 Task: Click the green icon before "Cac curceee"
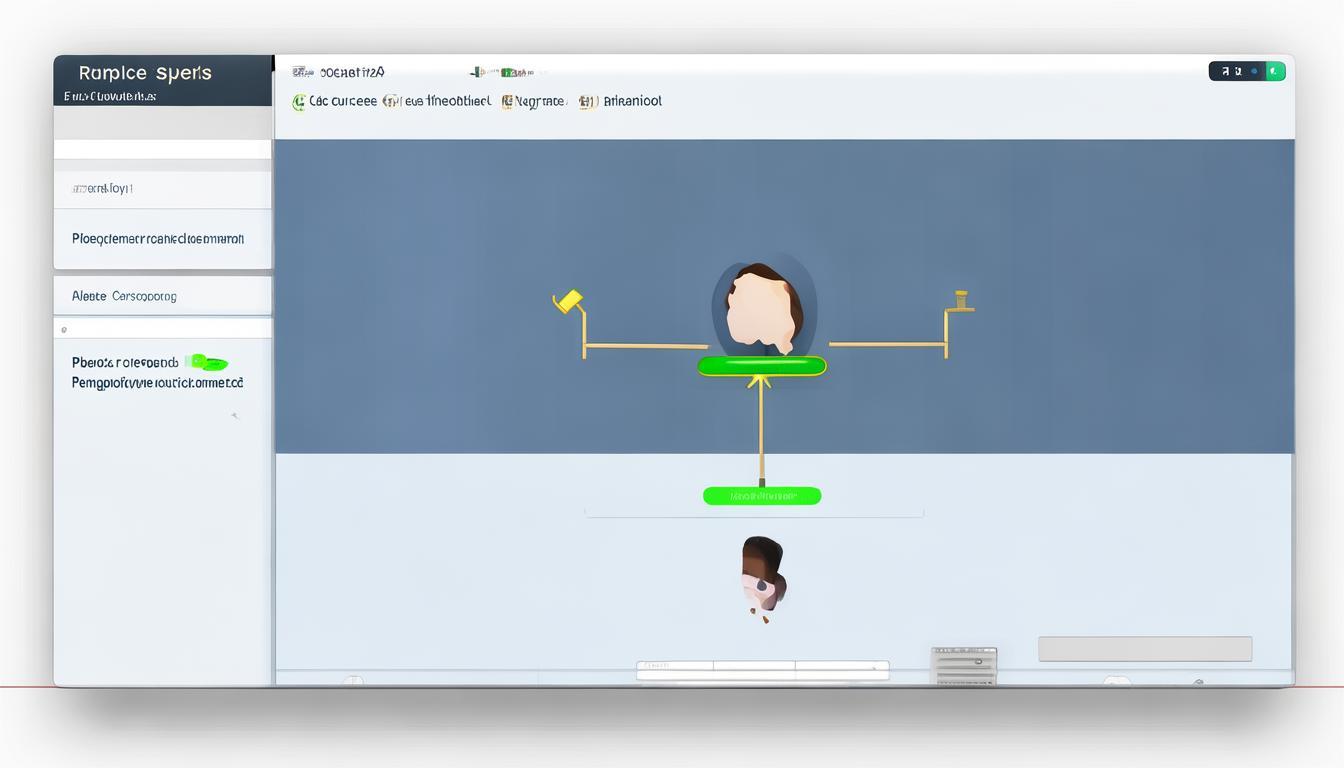[298, 102]
